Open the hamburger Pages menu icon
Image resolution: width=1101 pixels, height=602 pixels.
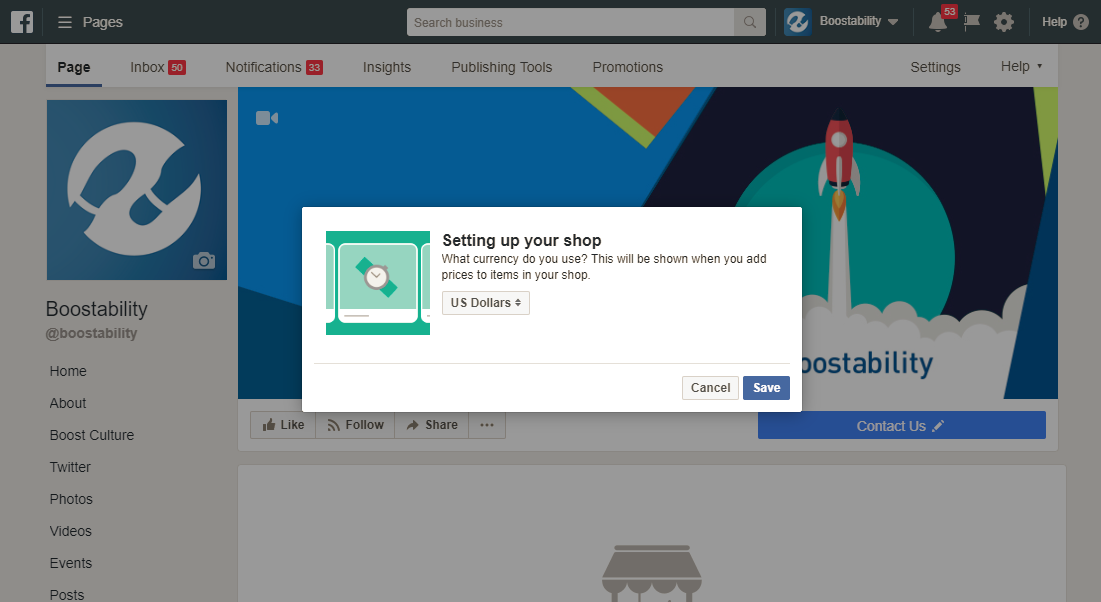(65, 22)
